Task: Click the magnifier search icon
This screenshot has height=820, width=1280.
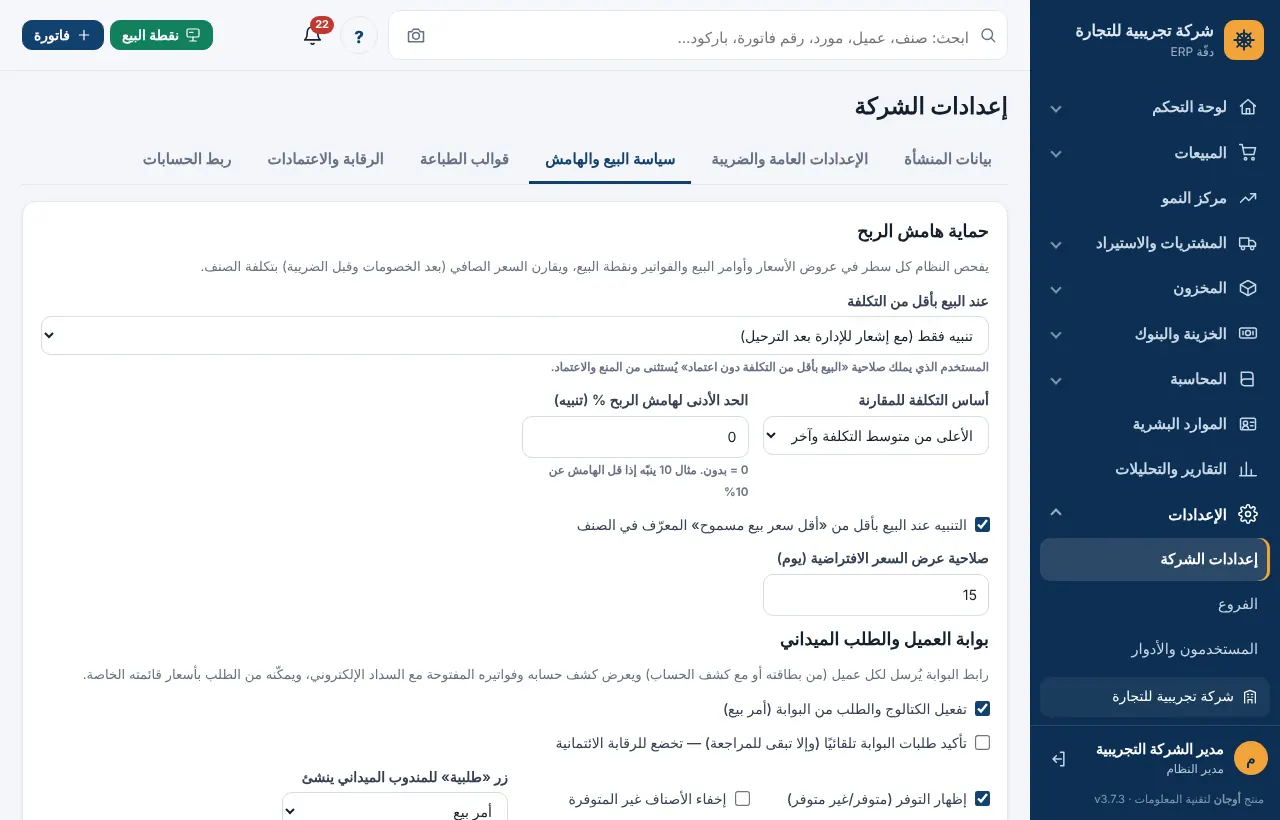Action: click(988, 36)
